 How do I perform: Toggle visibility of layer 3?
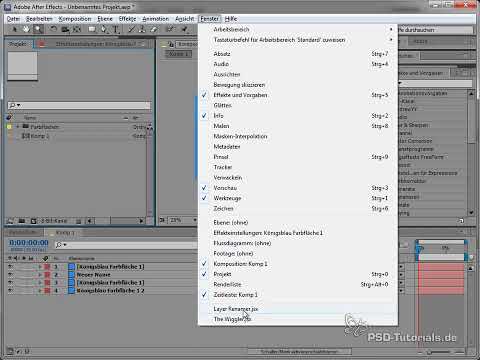click(10, 282)
